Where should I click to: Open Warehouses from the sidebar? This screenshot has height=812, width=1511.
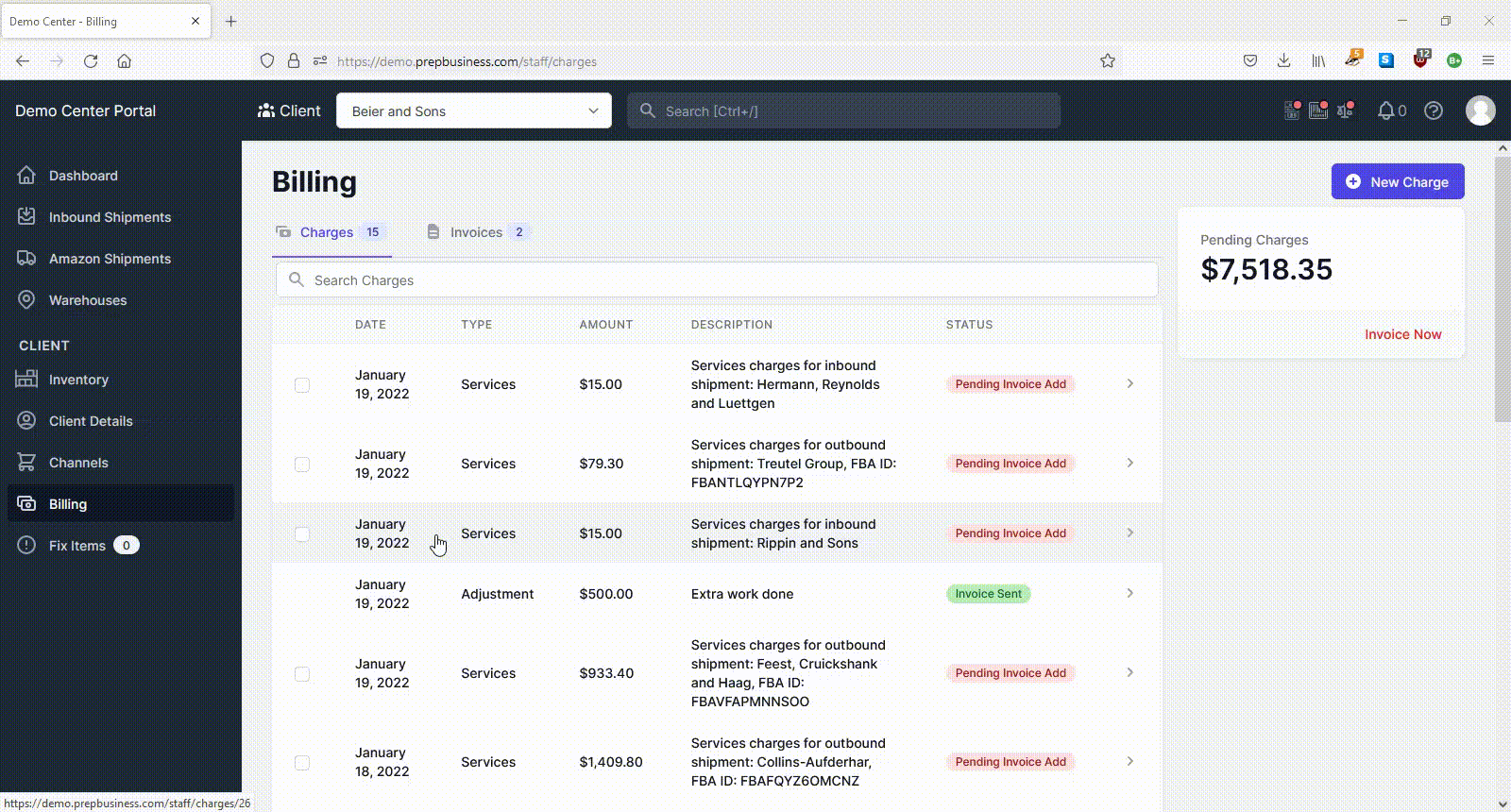point(88,300)
